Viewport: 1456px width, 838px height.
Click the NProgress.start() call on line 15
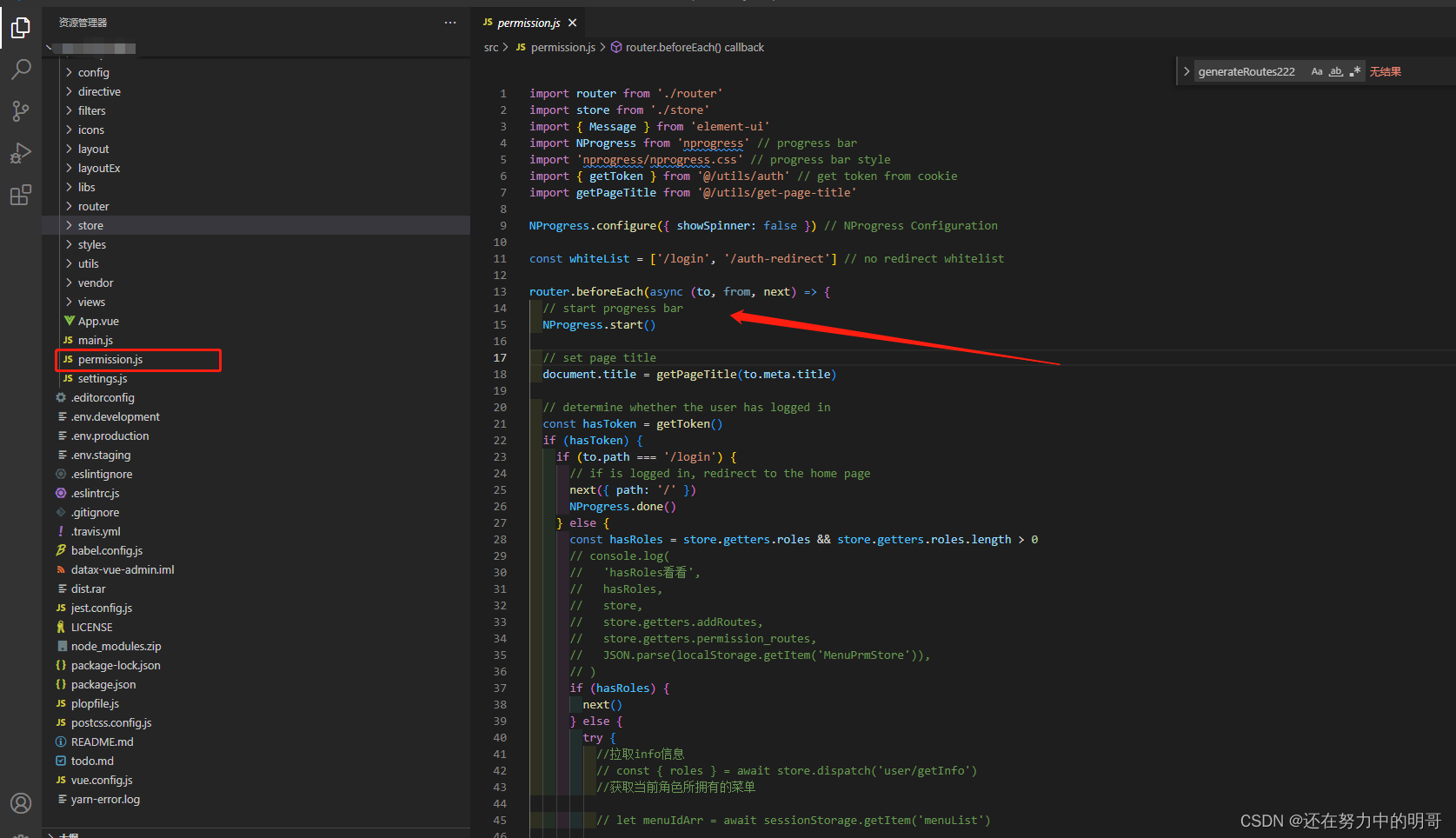click(x=599, y=324)
